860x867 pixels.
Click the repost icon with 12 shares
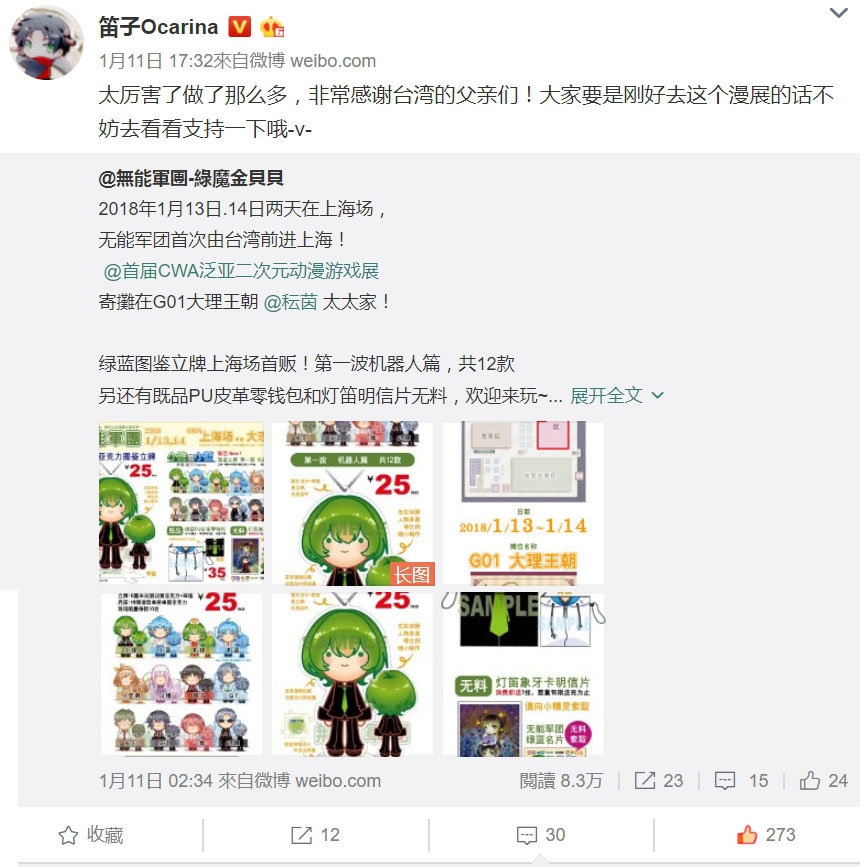315,835
